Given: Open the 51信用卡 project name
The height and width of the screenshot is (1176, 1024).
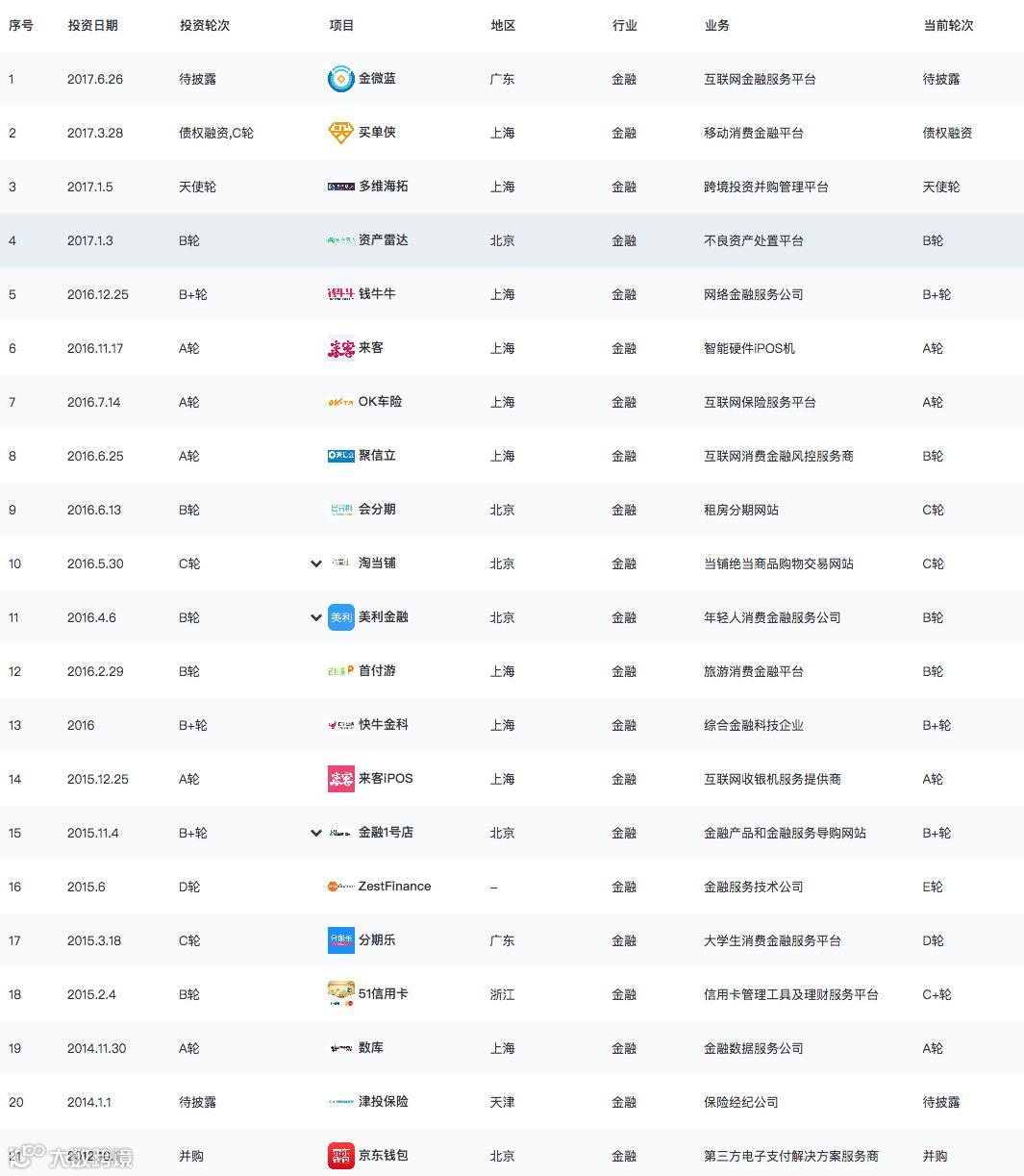Looking at the screenshot, I should click(384, 994).
